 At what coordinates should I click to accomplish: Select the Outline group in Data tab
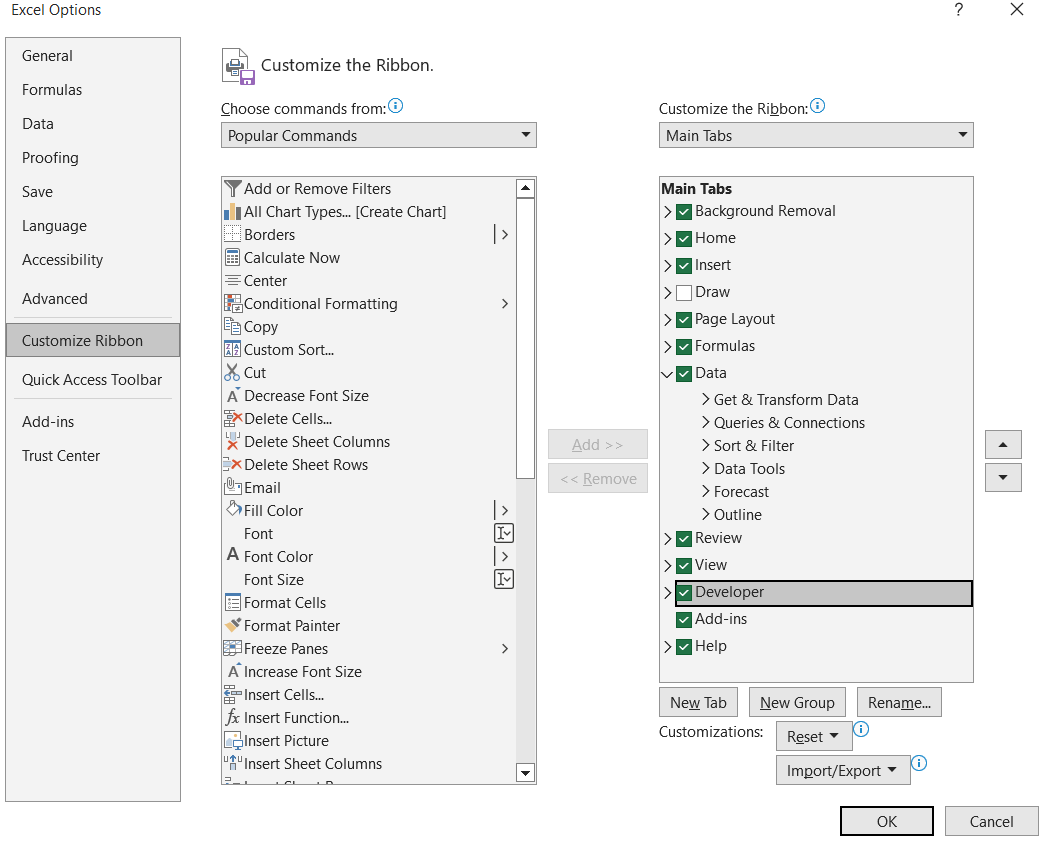point(738,515)
